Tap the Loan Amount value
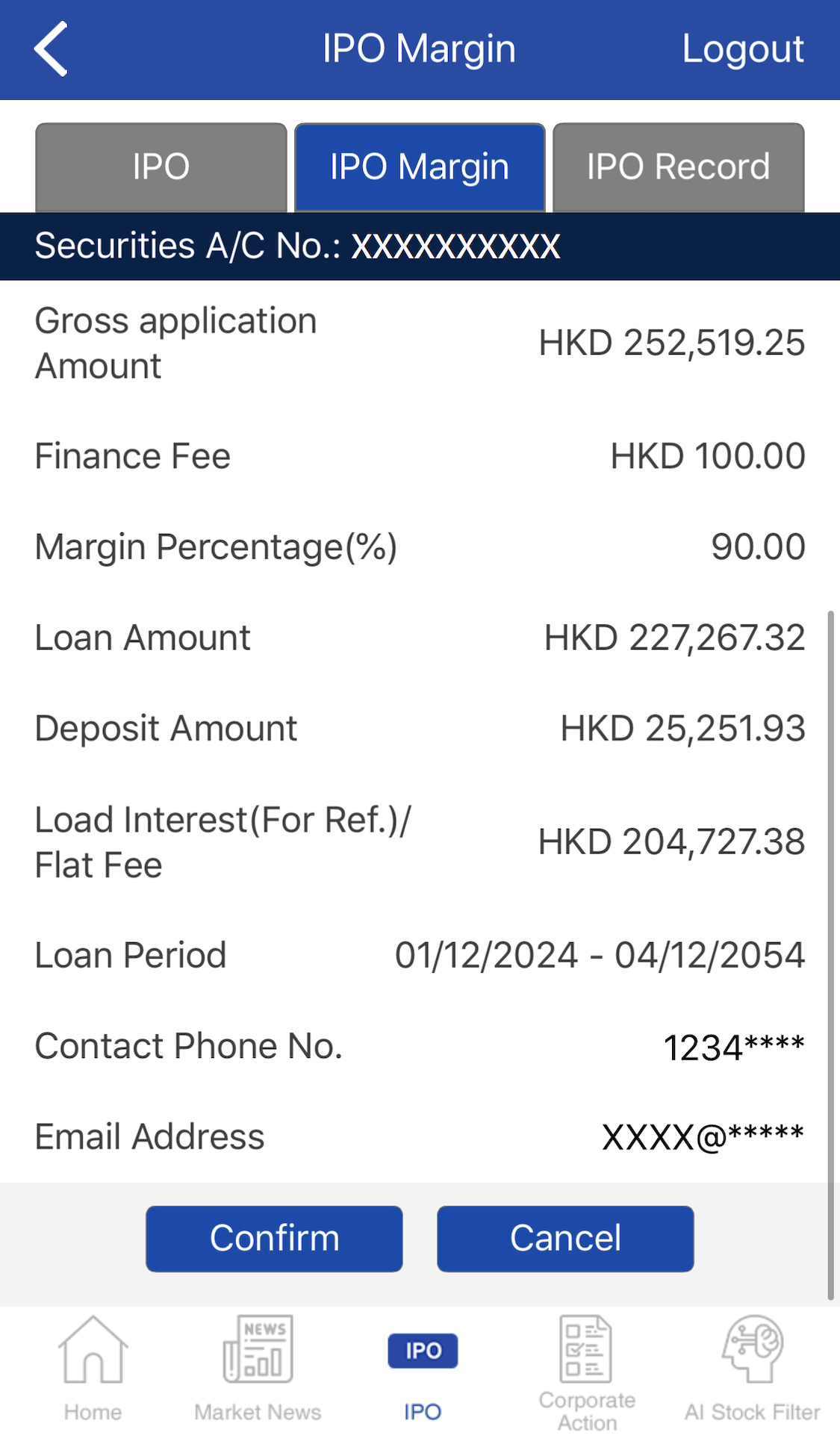The width and height of the screenshot is (840, 1441). click(x=674, y=638)
